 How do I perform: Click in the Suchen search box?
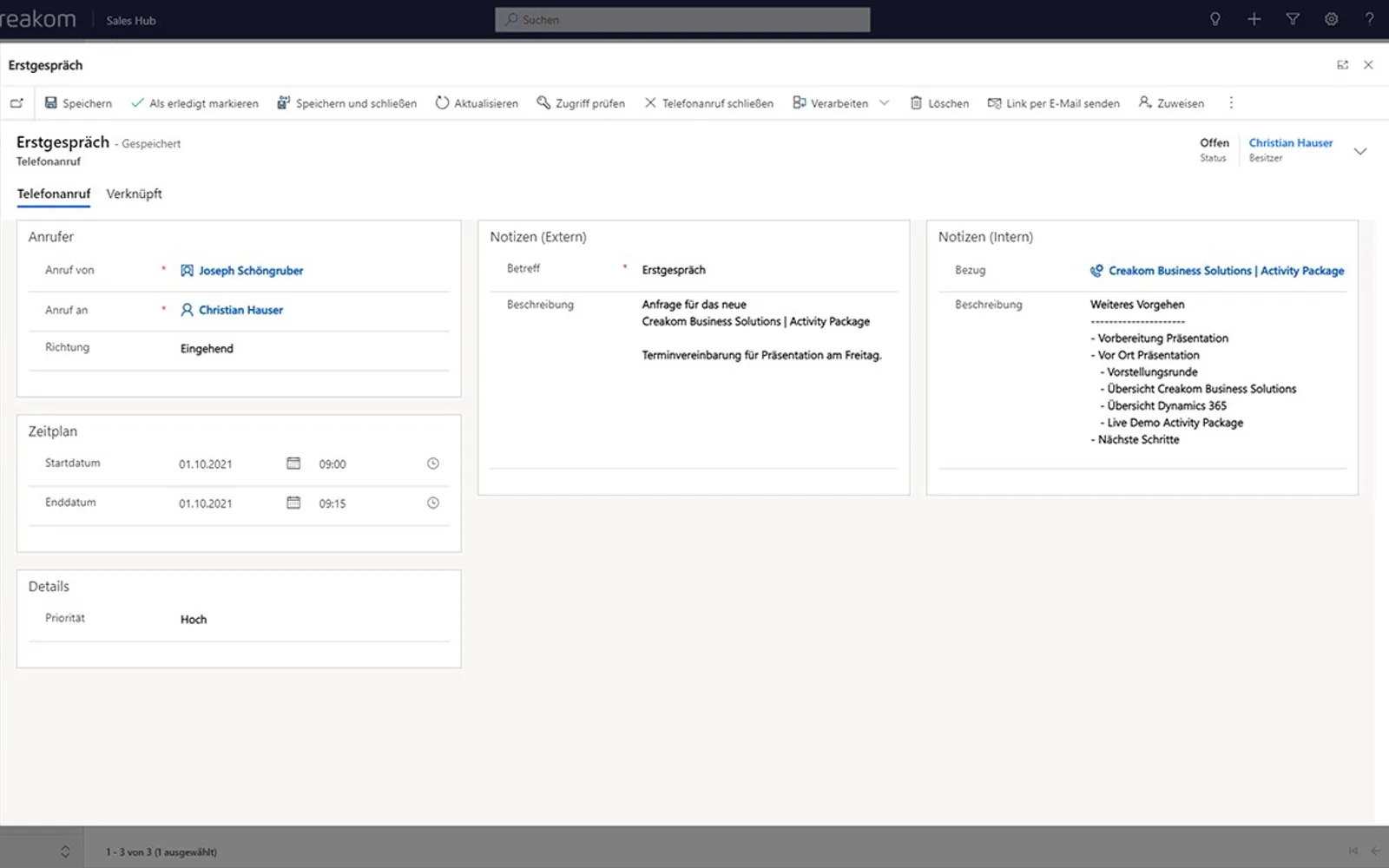click(682, 19)
